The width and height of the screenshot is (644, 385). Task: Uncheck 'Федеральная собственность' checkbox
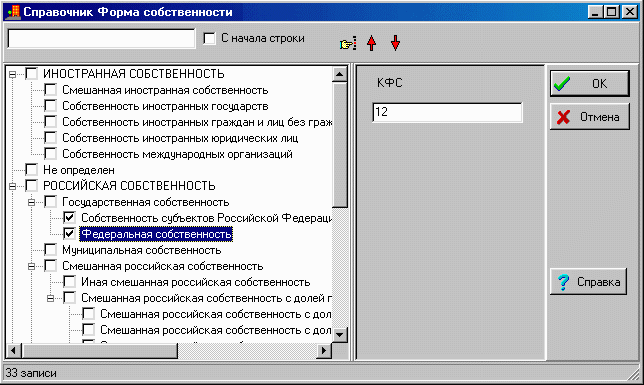click(x=69, y=234)
